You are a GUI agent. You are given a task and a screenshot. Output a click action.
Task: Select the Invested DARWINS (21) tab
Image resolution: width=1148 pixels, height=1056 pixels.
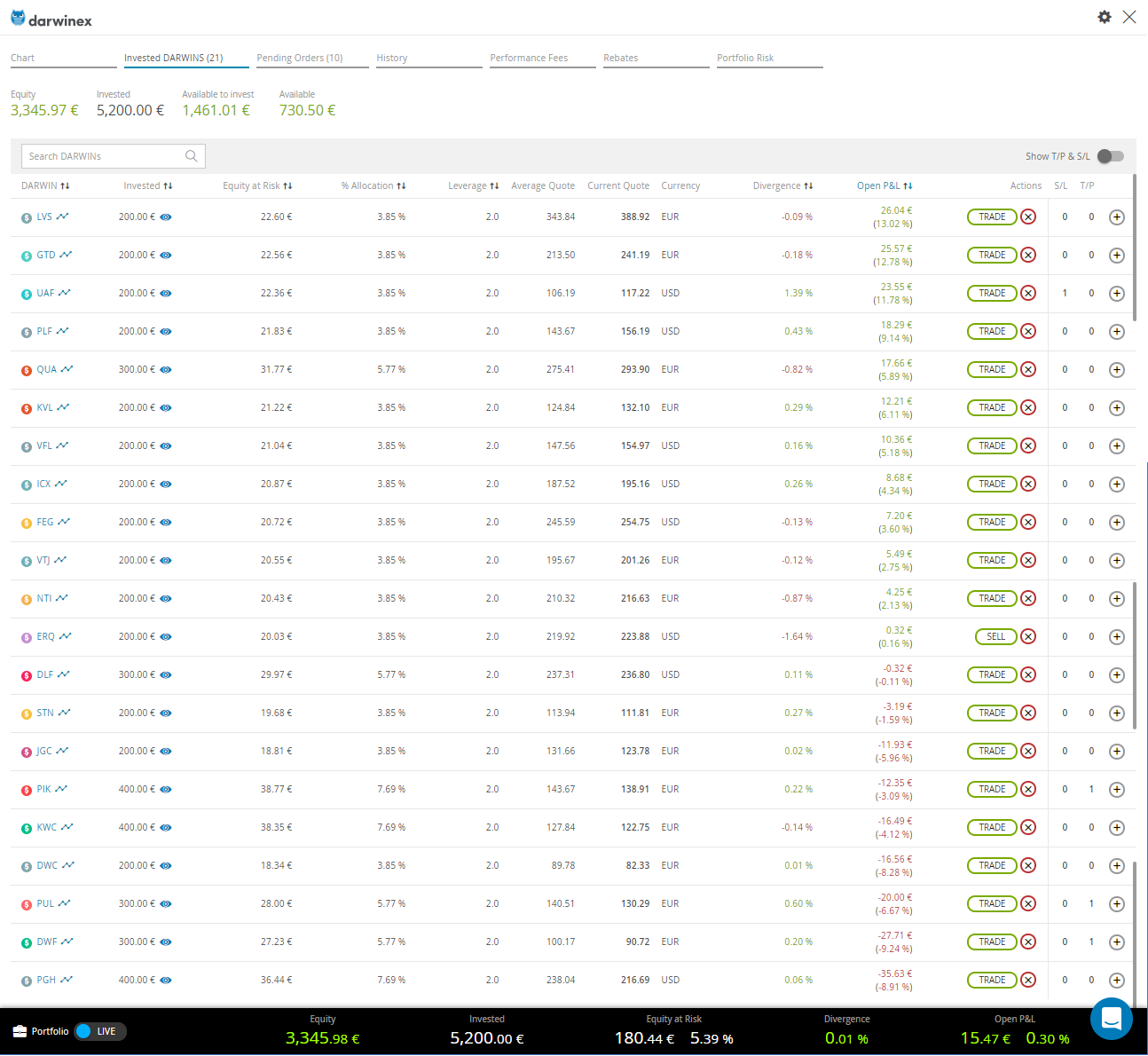click(x=186, y=59)
